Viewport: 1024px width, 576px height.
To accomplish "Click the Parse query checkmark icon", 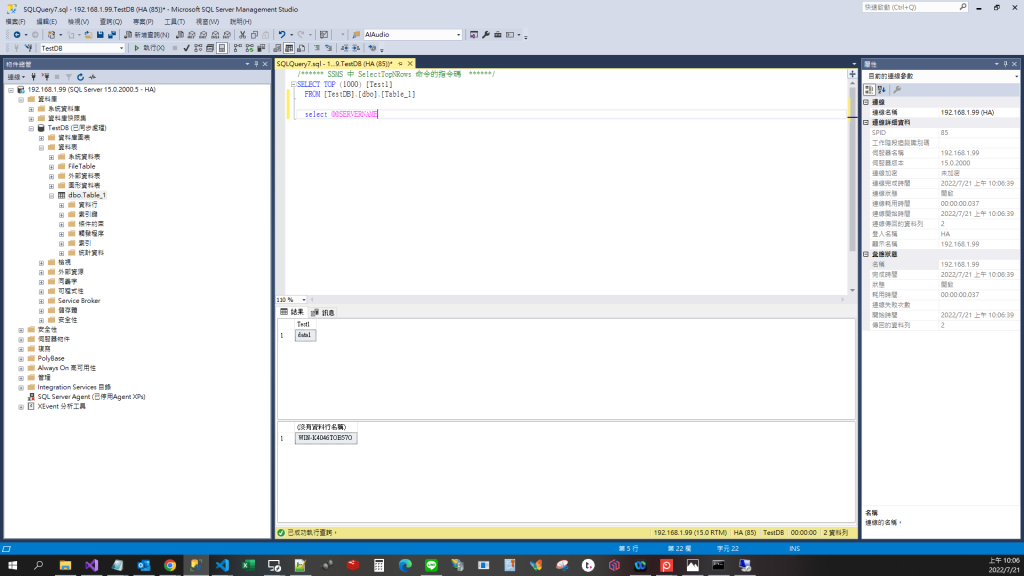I will 187,48.
